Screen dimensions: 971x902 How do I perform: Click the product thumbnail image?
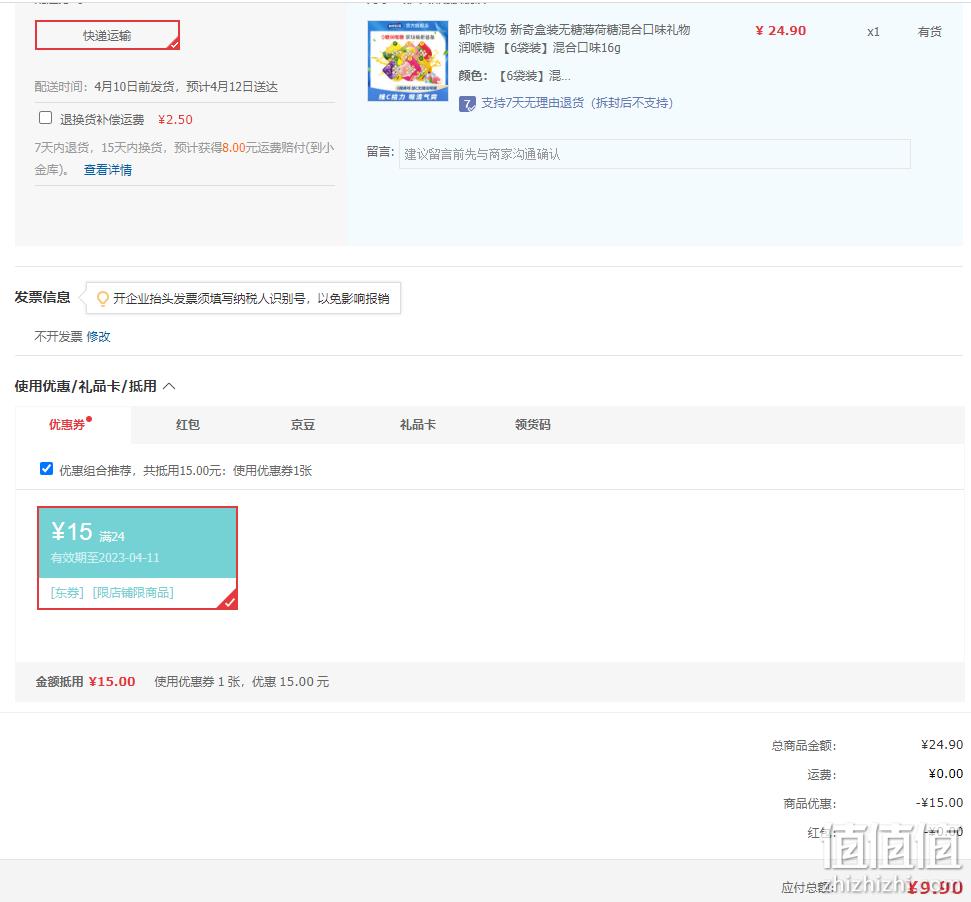pos(407,61)
